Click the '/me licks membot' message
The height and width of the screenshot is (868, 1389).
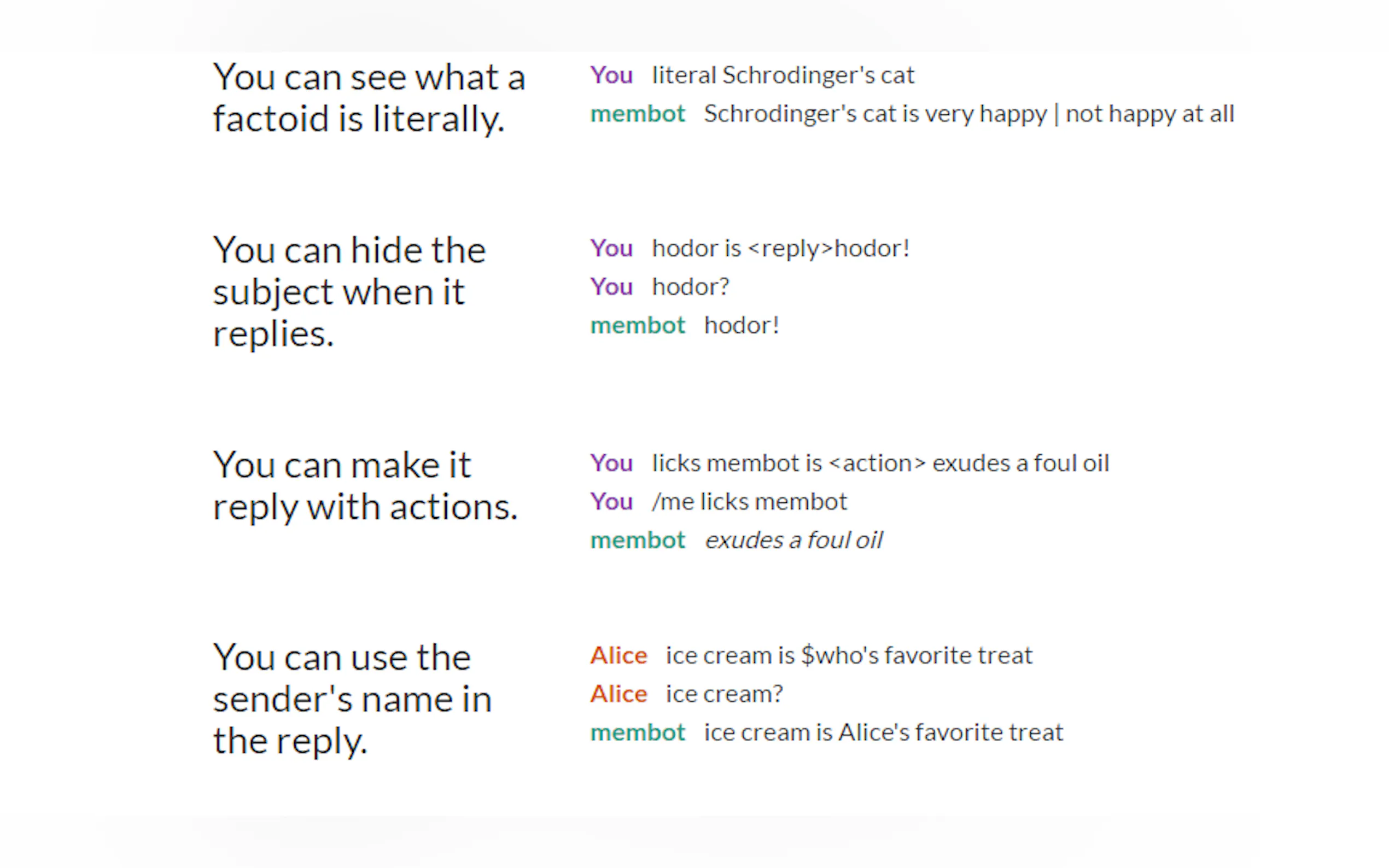[x=749, y=502]
